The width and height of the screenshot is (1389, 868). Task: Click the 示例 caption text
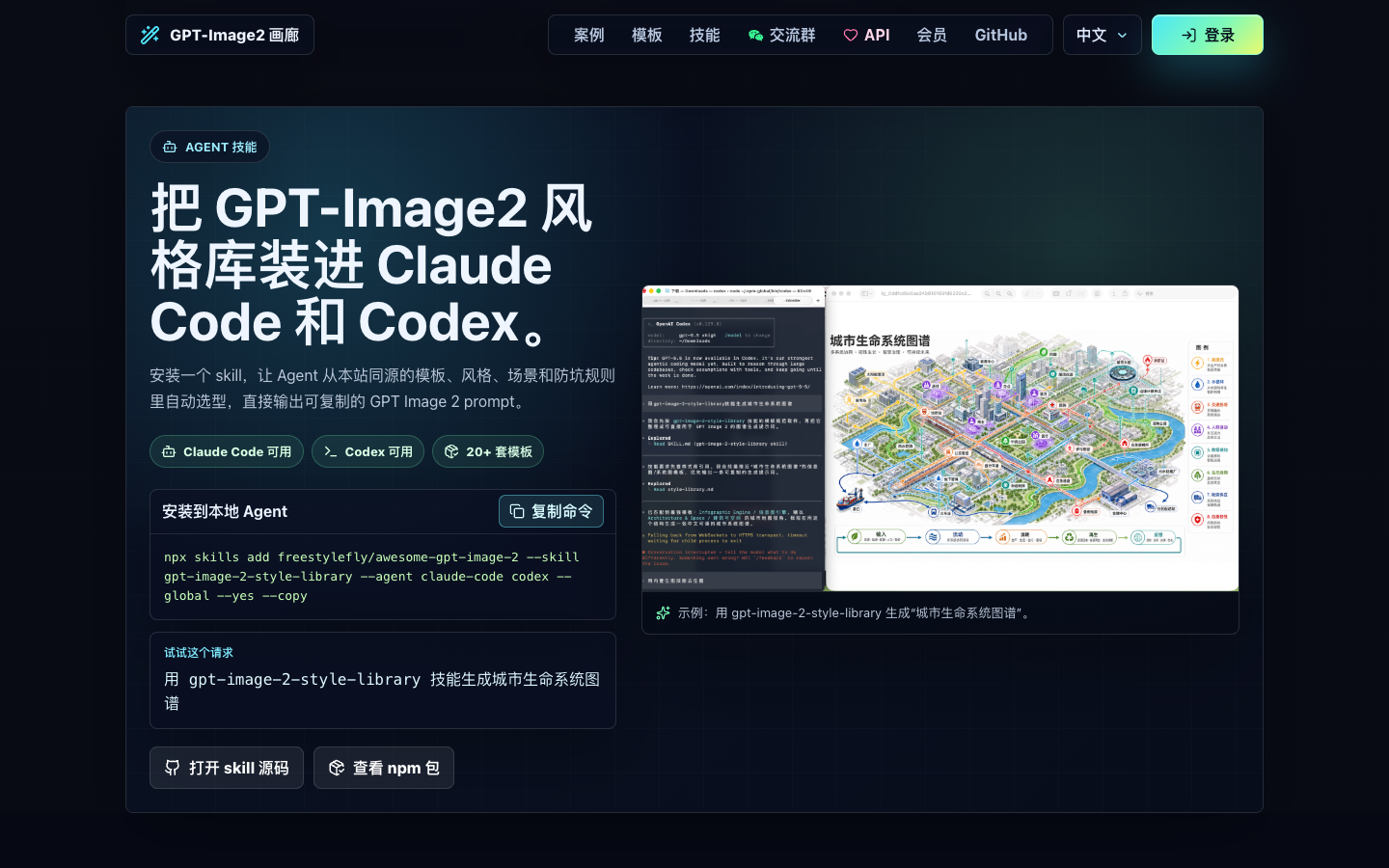pos(857,612)
